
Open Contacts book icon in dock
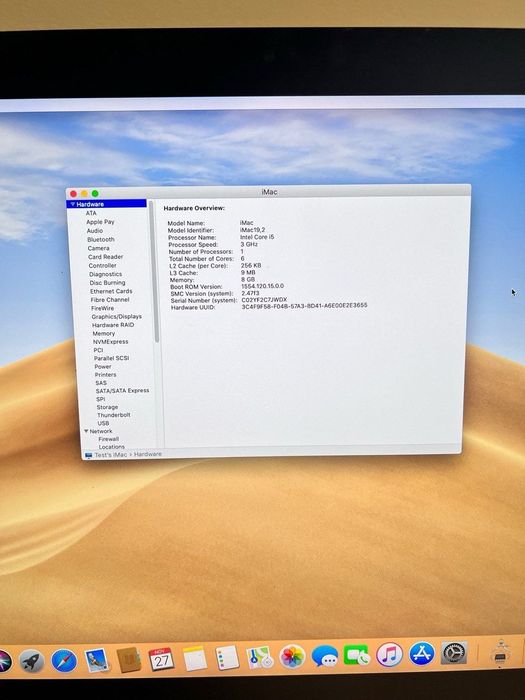pos(129,660)
